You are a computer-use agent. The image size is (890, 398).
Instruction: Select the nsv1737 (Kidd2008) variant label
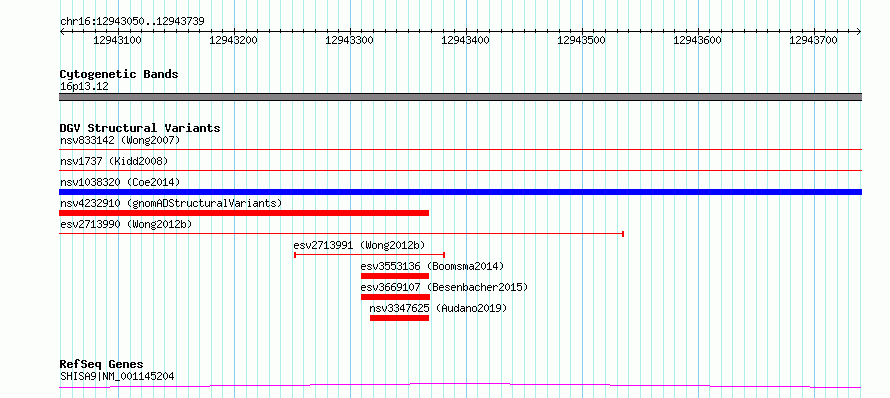114,161
